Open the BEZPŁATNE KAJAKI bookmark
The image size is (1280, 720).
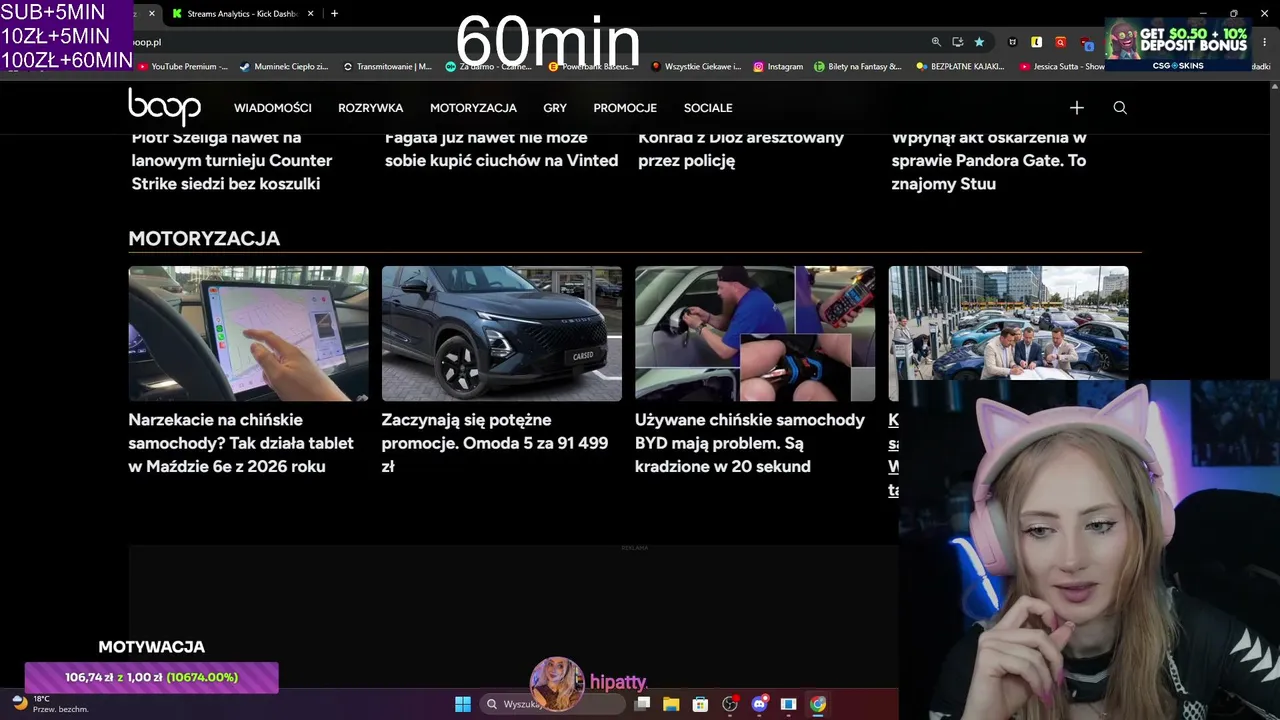point(961,67)
